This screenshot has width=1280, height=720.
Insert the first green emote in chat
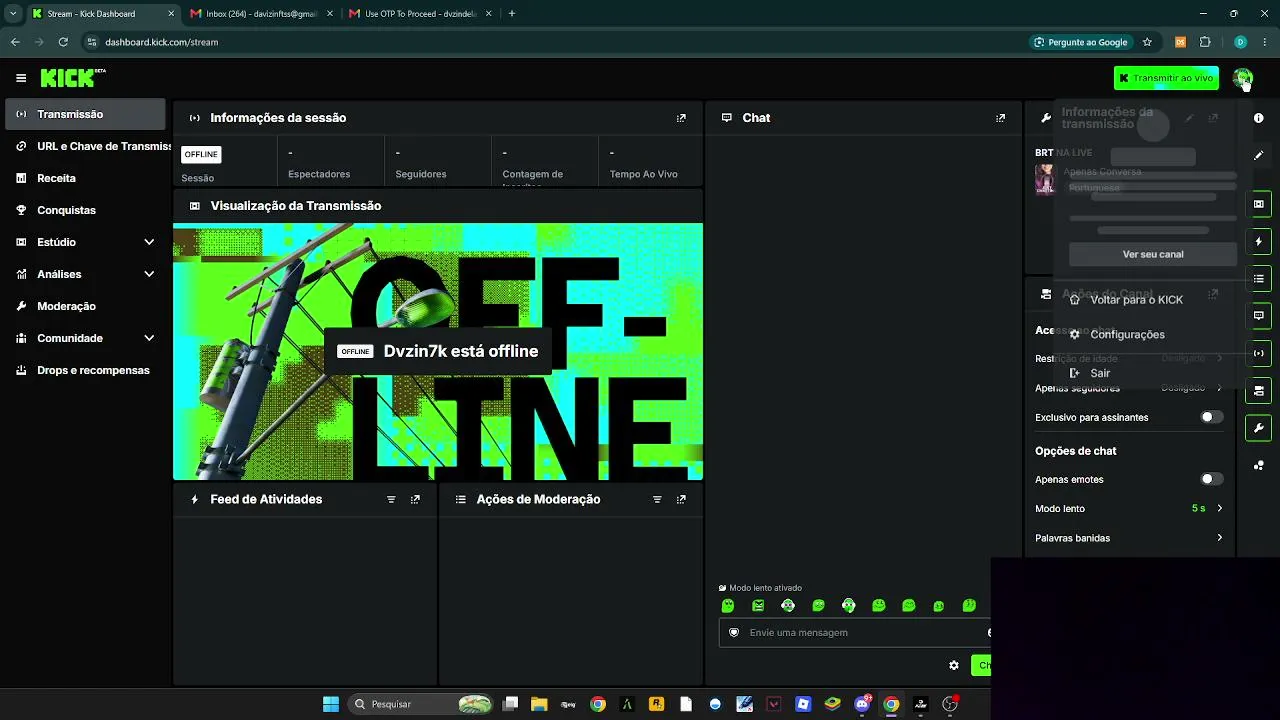728,606
